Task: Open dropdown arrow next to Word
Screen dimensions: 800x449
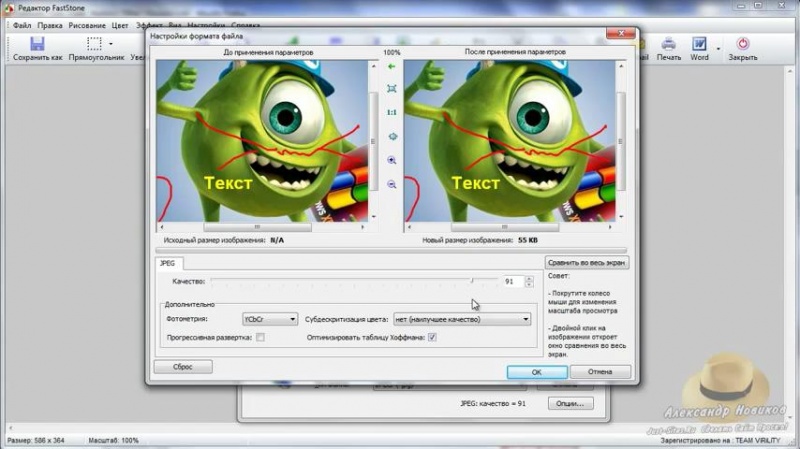Action: [x=718, y=48]
